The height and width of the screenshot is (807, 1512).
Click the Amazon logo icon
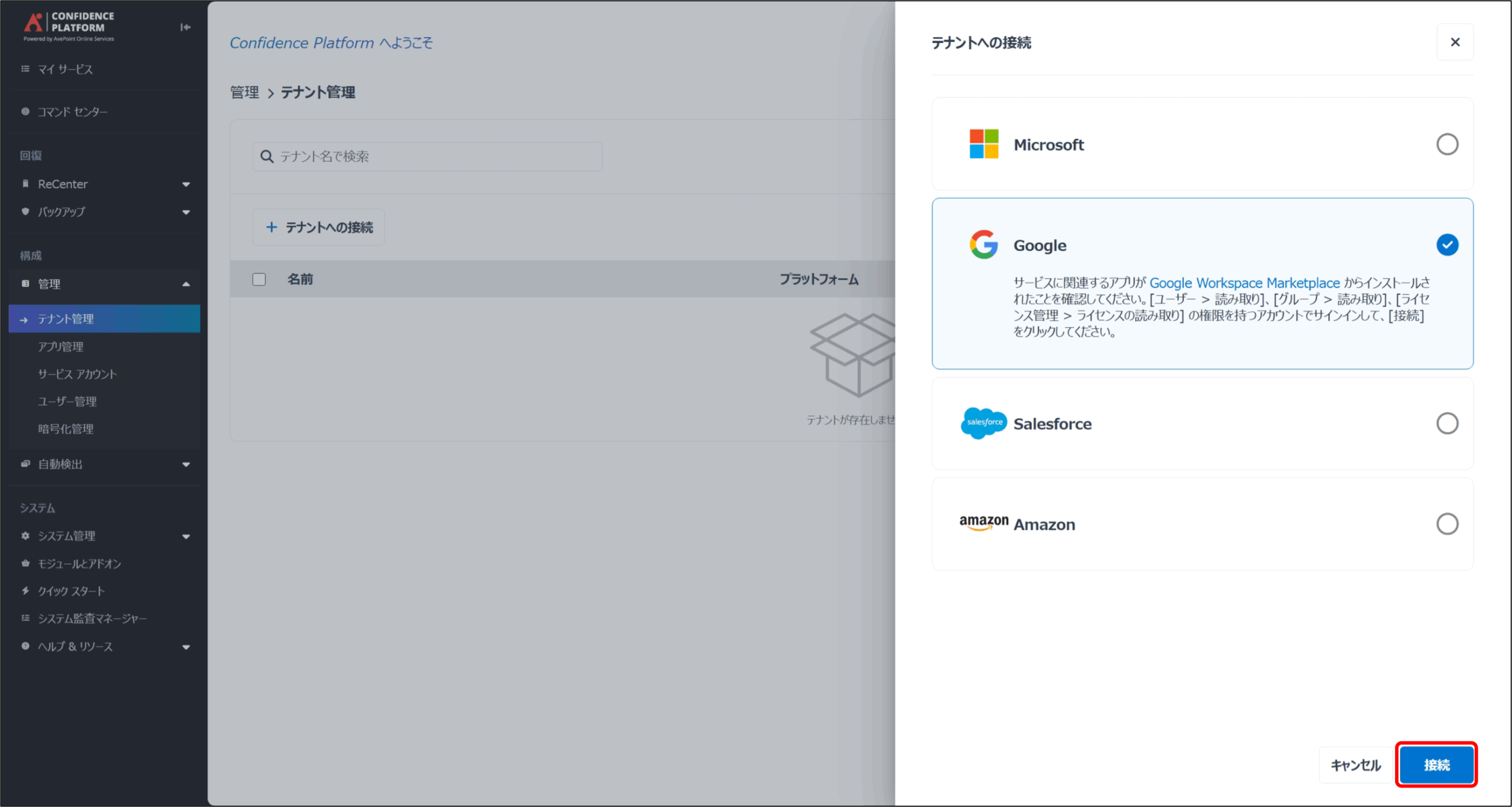point(983,522)
